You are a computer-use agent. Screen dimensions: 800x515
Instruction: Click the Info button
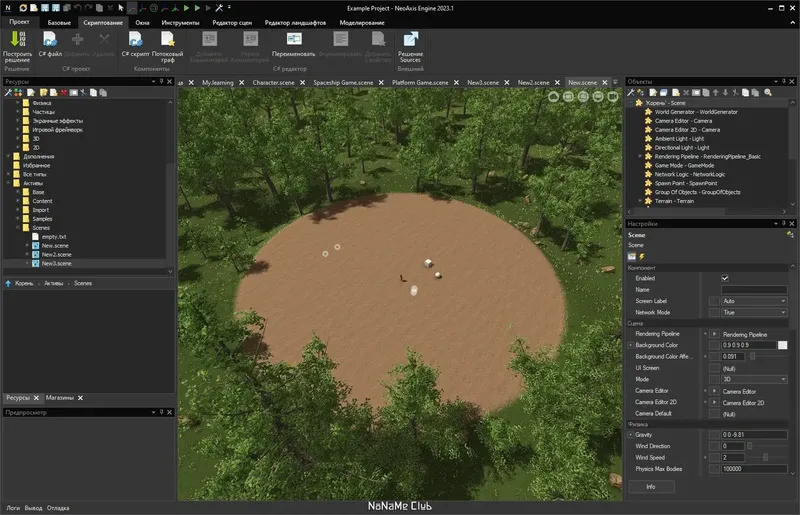(x=650, y=486)
